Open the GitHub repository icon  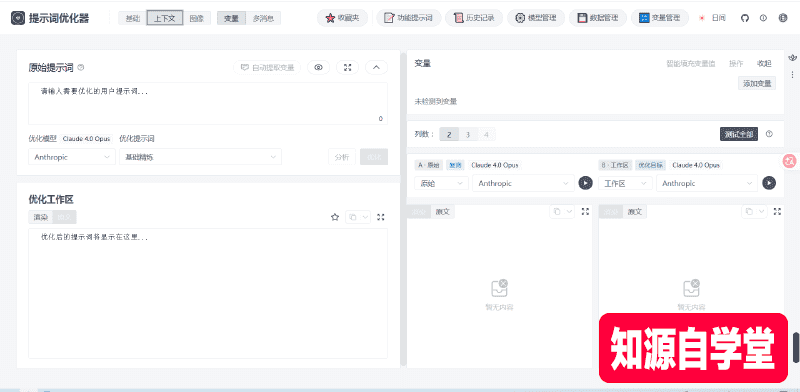click(744, 18)
